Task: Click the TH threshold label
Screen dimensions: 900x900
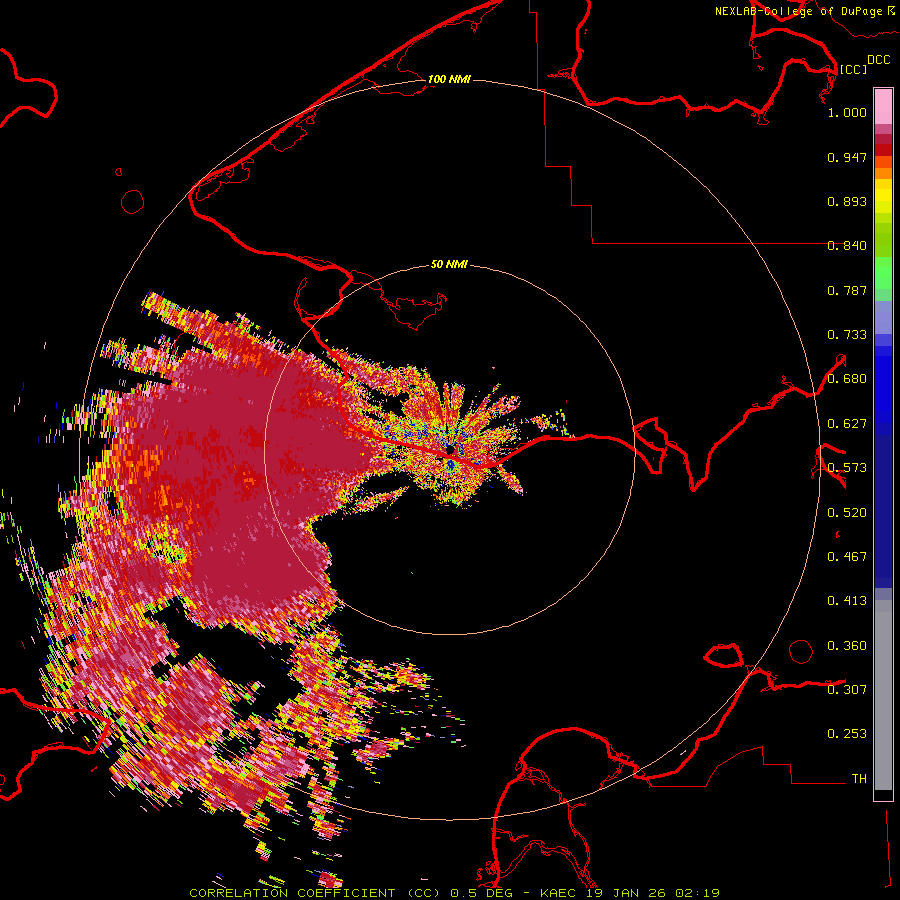Action: pos(859,779)
